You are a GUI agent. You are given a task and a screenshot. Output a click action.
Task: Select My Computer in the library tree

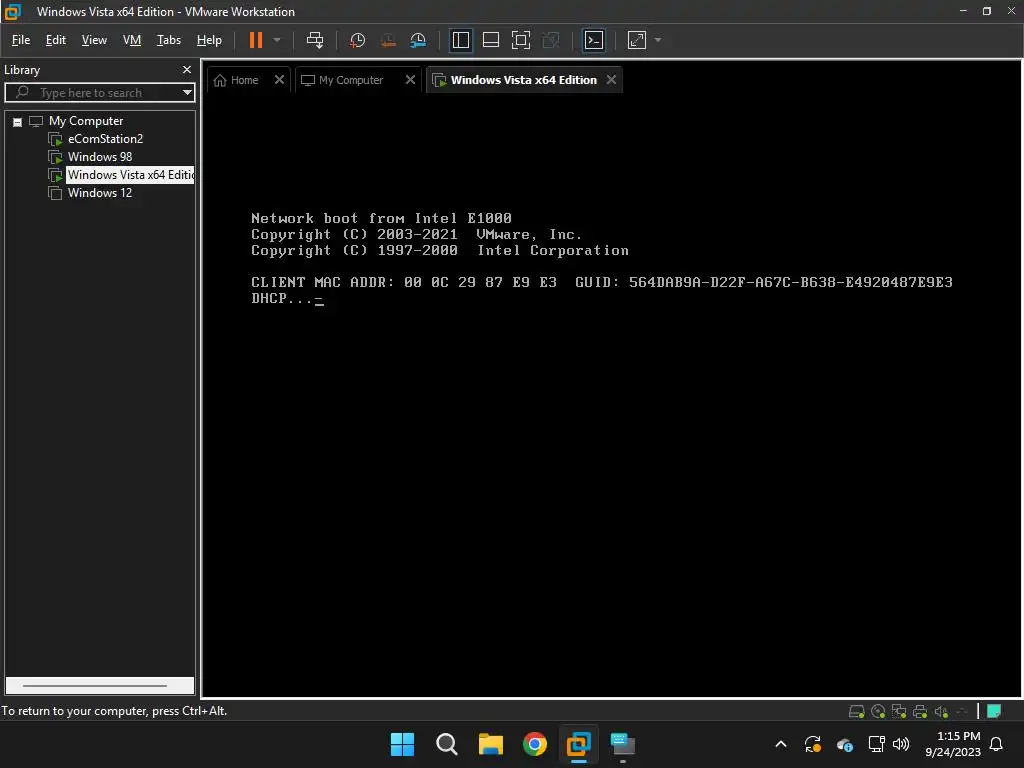[x=86, y=121]
